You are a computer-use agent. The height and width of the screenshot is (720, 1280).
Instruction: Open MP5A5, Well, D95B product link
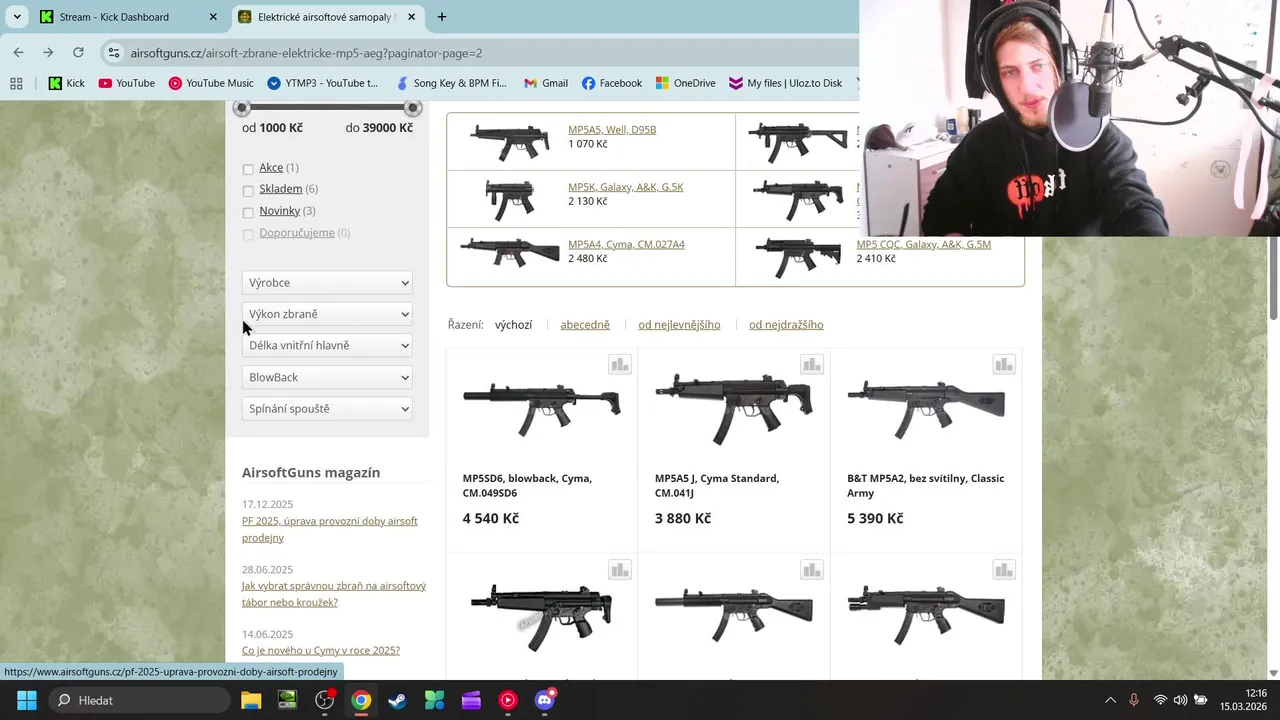click(x=612, y=130)
